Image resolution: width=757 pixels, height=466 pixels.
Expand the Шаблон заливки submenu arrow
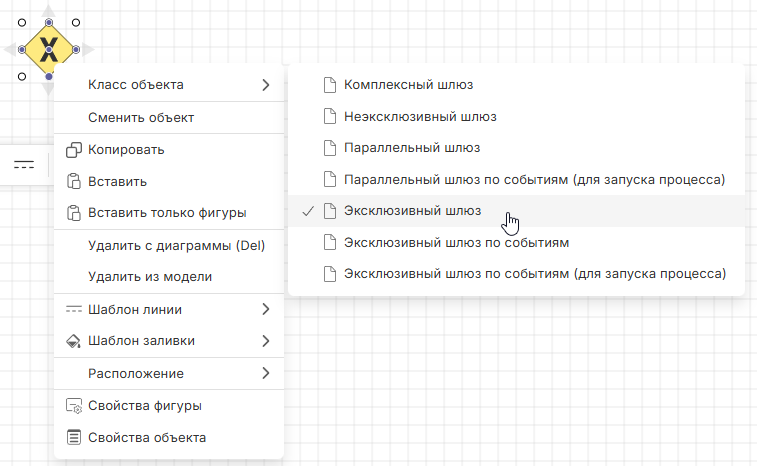coord(266,341)
